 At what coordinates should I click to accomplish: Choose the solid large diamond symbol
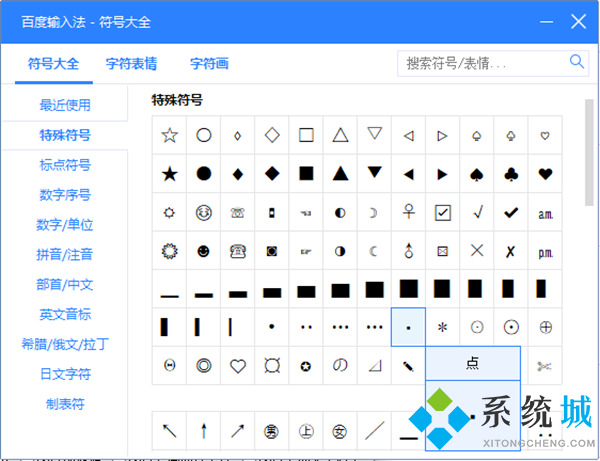point(272,174)
